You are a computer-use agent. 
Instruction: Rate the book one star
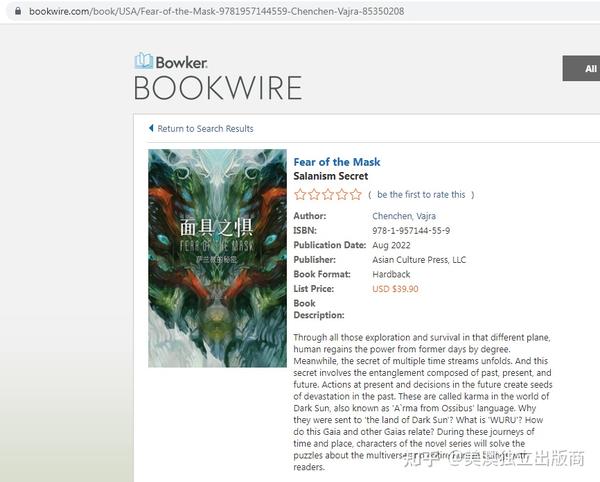300,194
